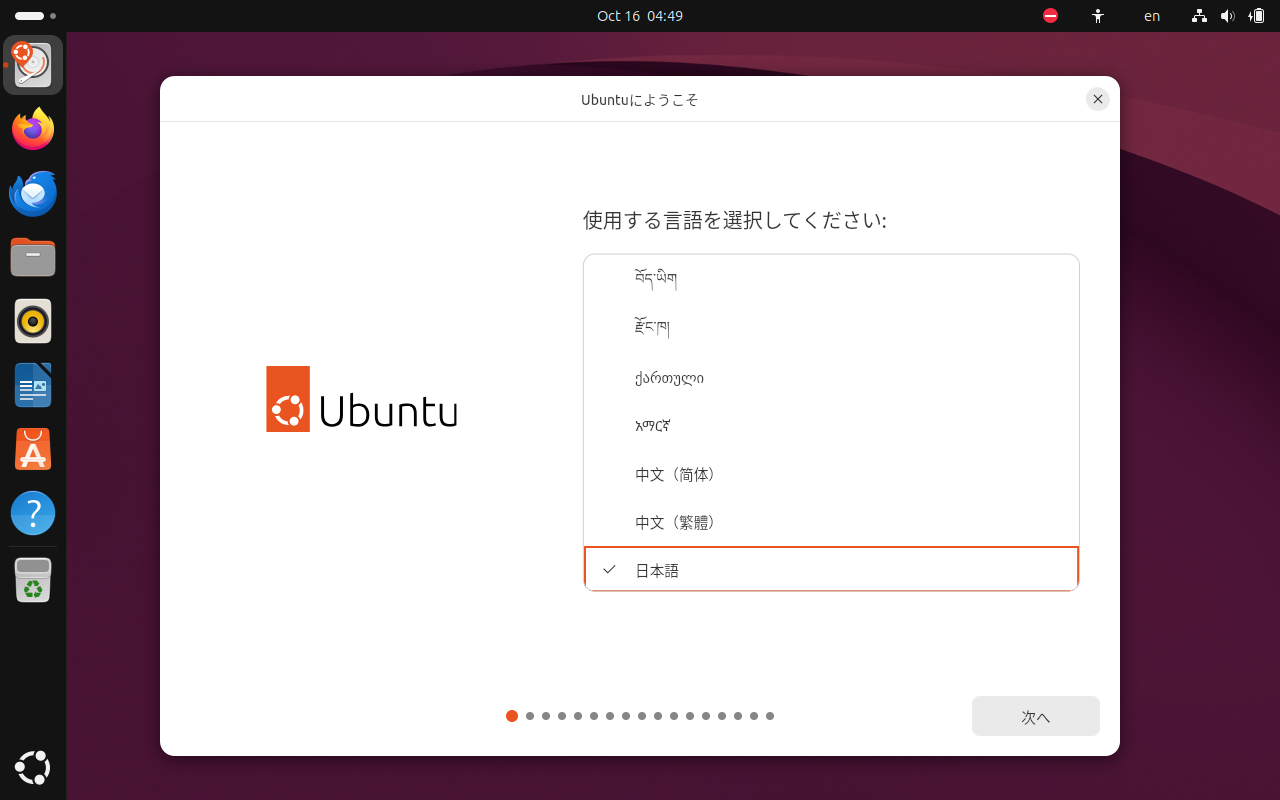Launch Rhythmbox music player from the dock
This screenshot has width=1280, height=800.
tap(33, 321)
